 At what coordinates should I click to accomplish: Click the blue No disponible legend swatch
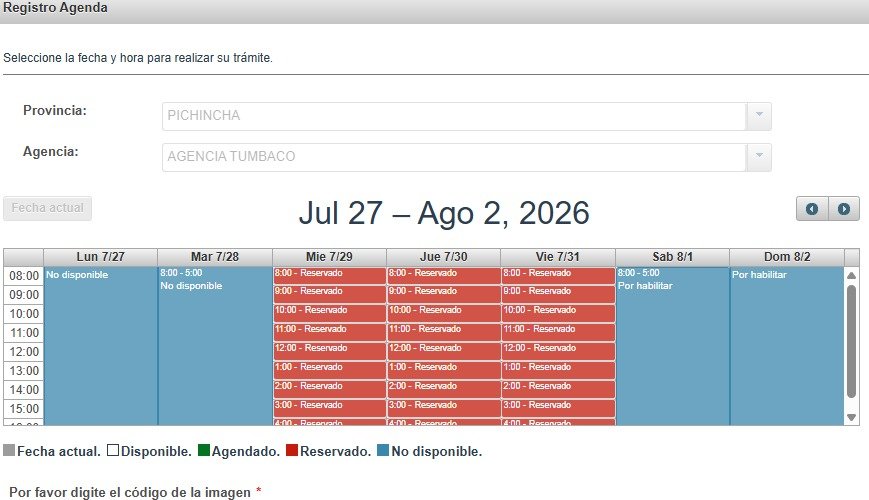(x=383, y=450)
